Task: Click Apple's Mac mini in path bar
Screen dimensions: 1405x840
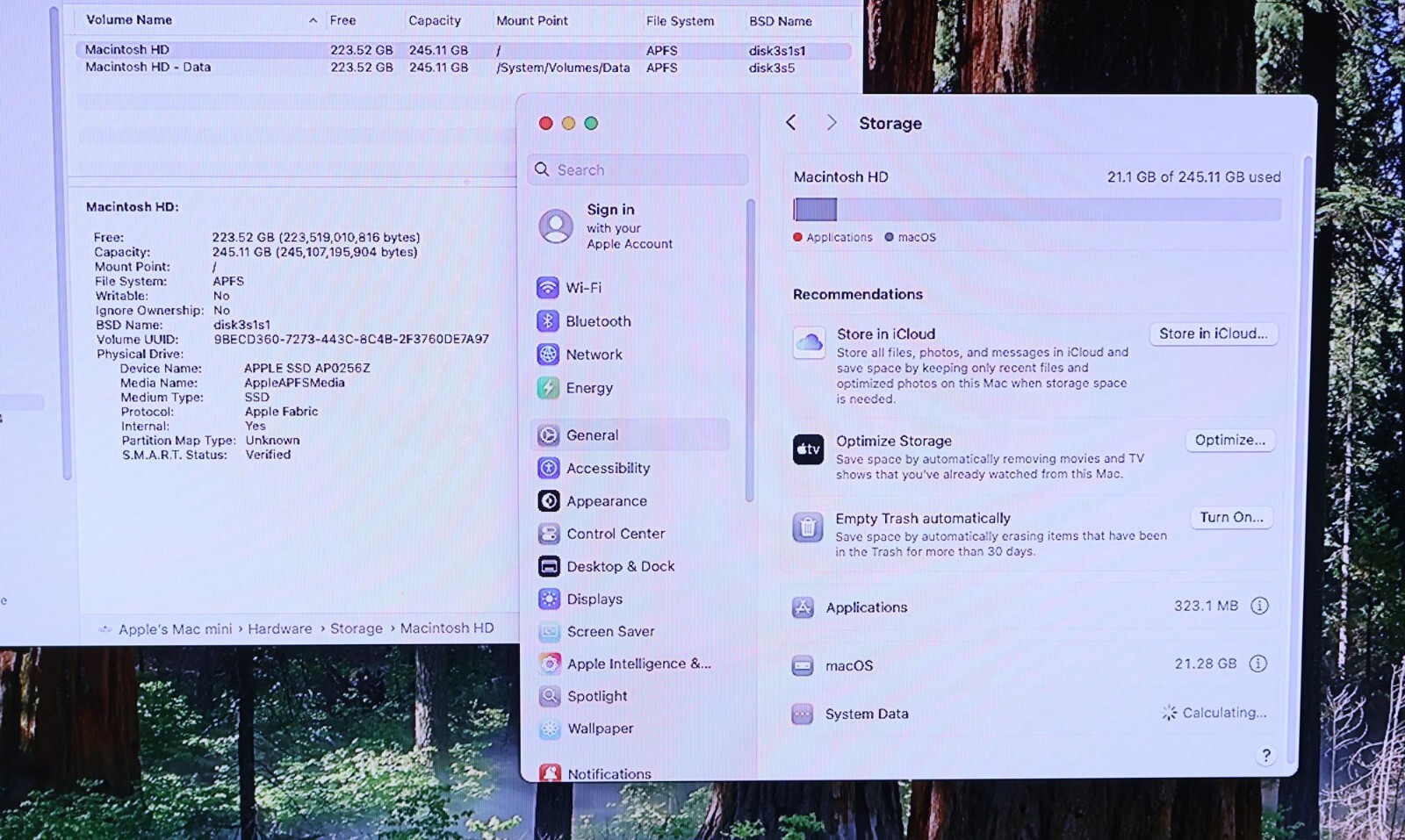Action: [175, 629]
